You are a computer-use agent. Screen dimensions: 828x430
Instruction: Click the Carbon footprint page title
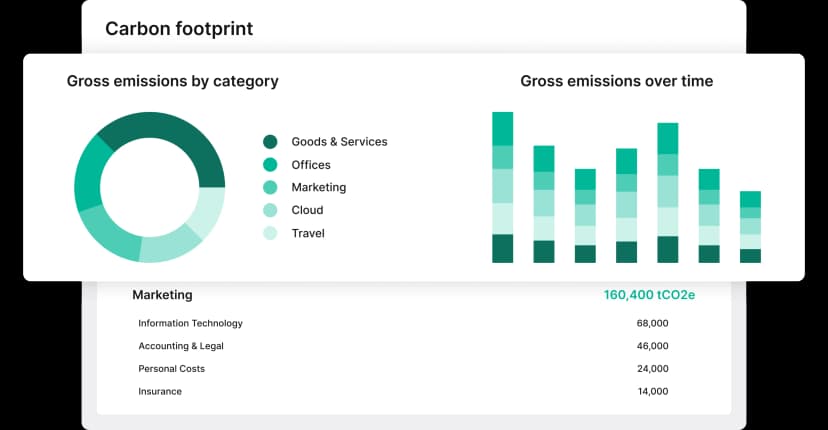pos(179,28)
